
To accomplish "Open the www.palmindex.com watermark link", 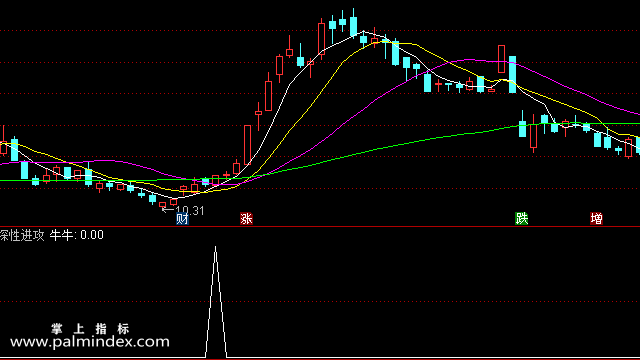I will pyautogui.click(x=90, y=342).
